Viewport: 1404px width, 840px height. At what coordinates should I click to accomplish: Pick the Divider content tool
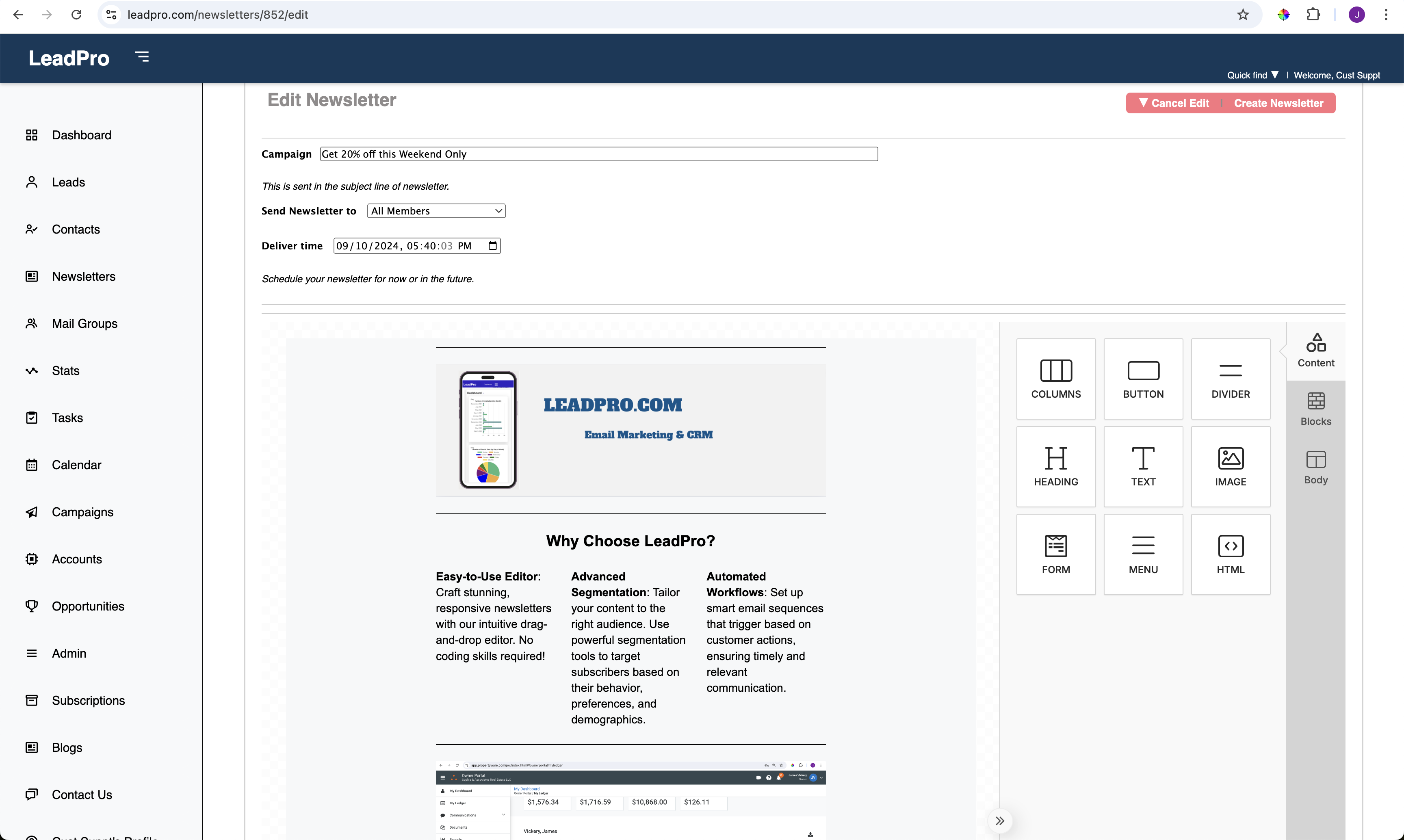[1230, 379]
